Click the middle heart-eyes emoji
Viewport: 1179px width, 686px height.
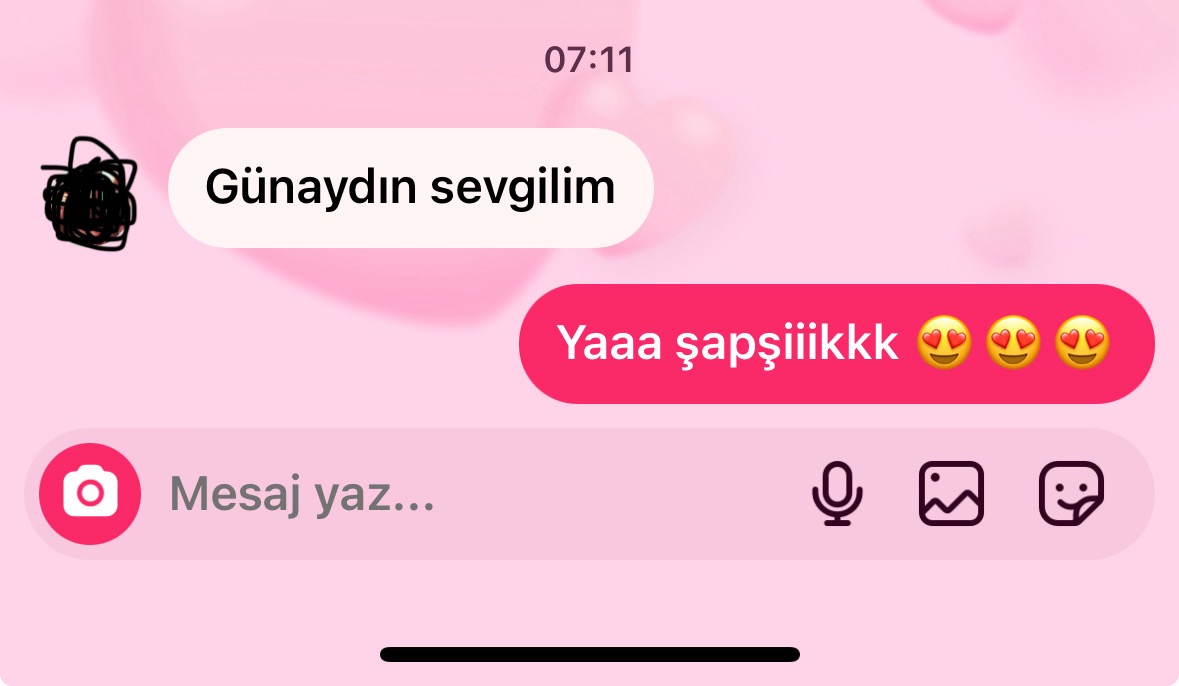tap(1014, 342)
